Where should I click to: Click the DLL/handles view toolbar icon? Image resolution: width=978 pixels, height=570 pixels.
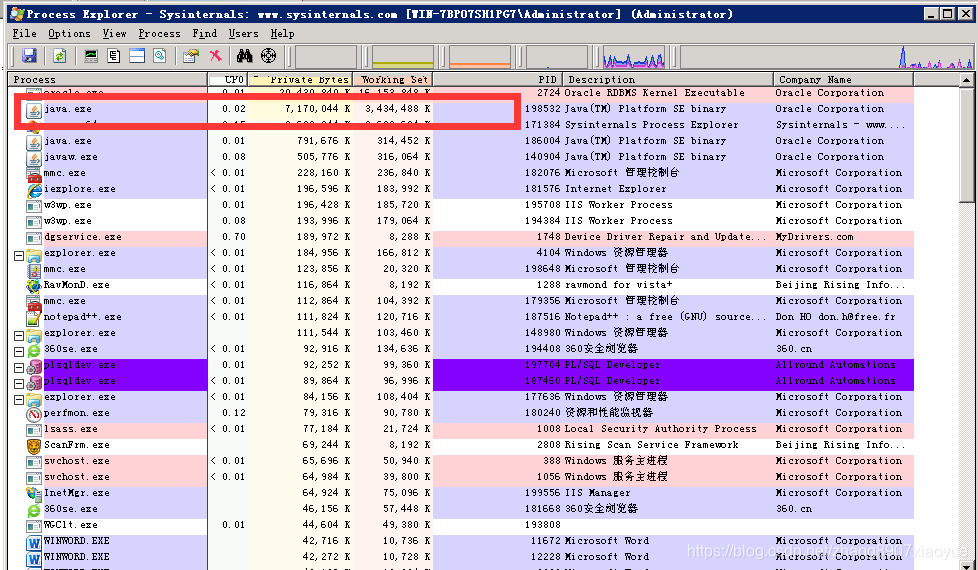160,56
